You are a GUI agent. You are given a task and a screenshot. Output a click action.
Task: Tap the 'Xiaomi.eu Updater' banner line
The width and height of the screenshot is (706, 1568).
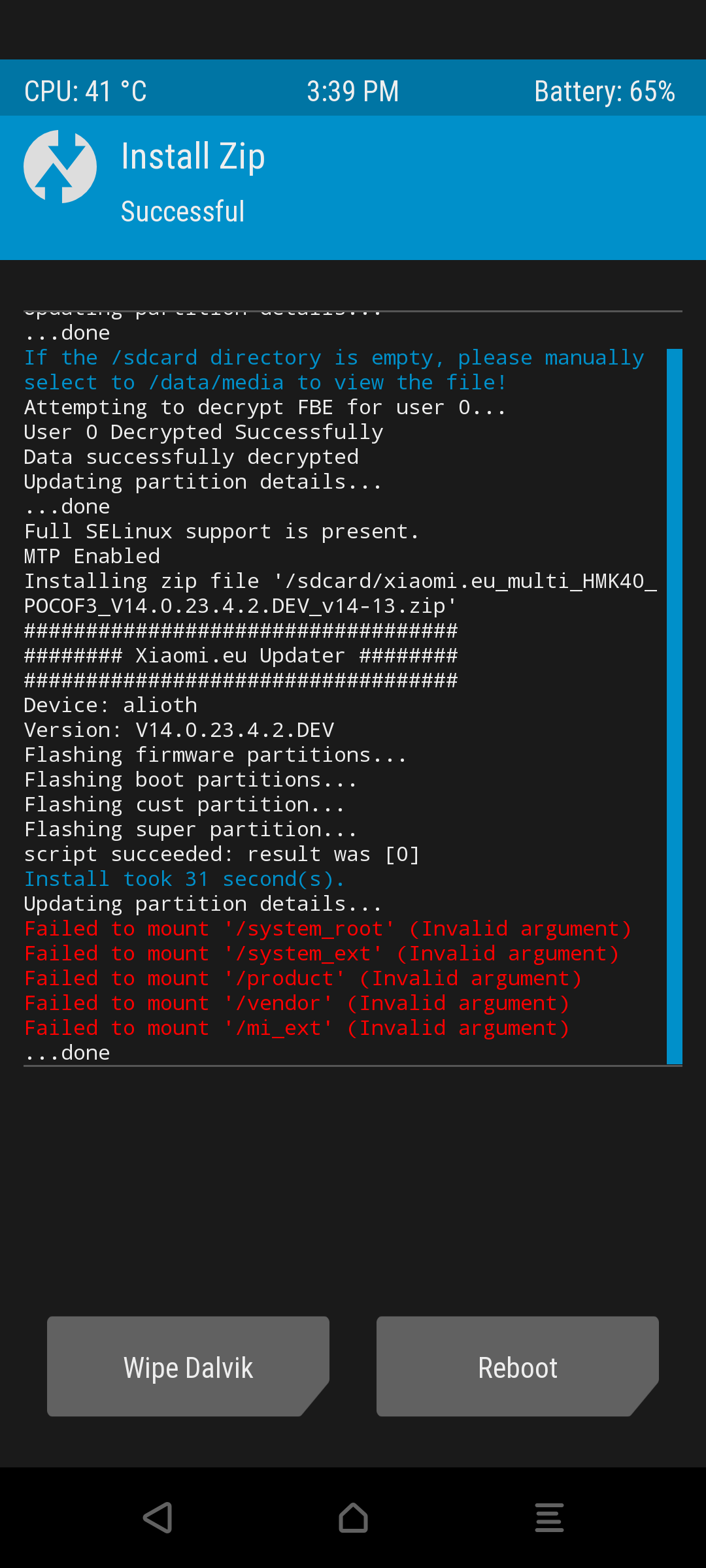241,656
